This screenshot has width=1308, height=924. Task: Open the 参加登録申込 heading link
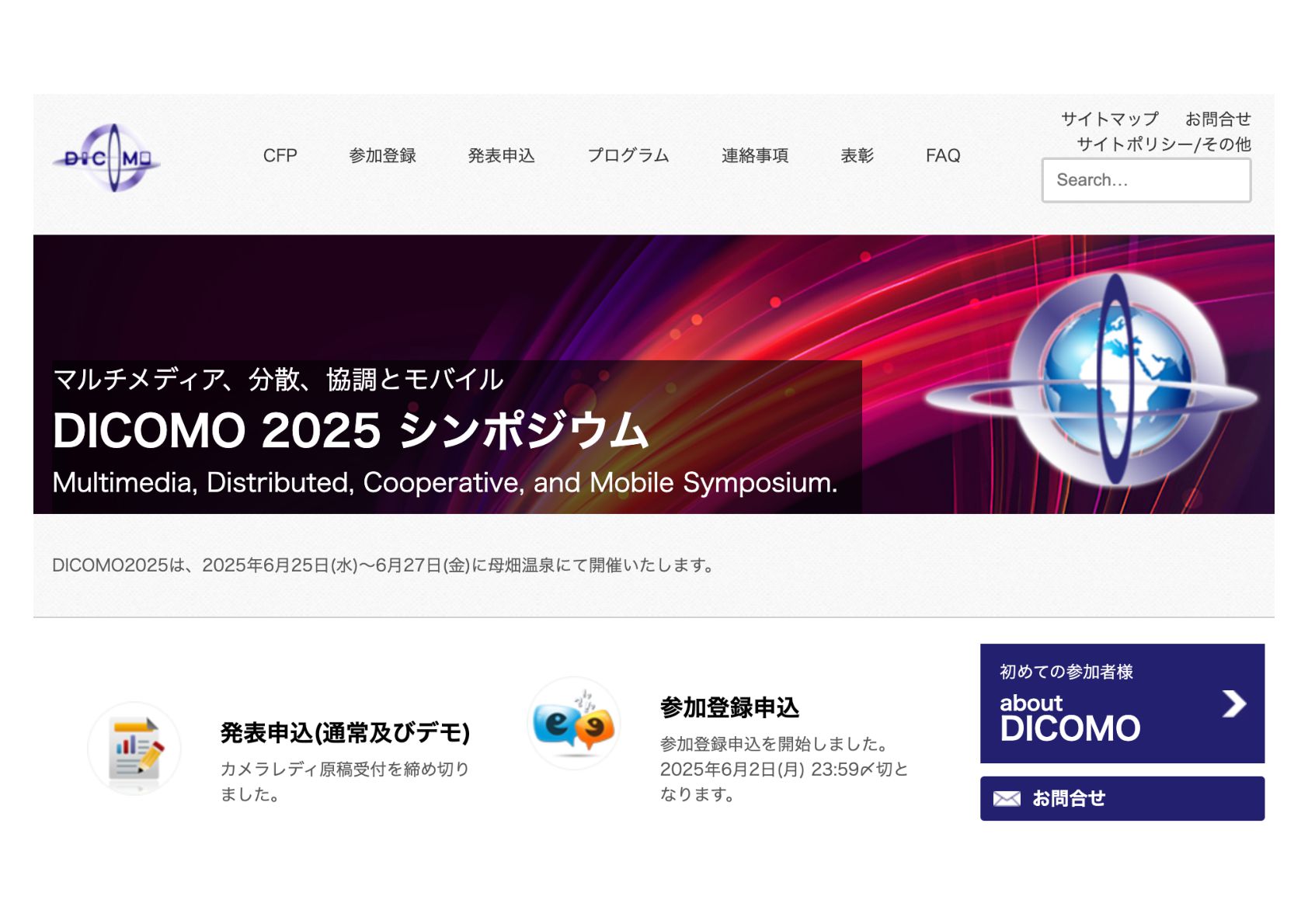pyautogui.click(x=729, y=707)
